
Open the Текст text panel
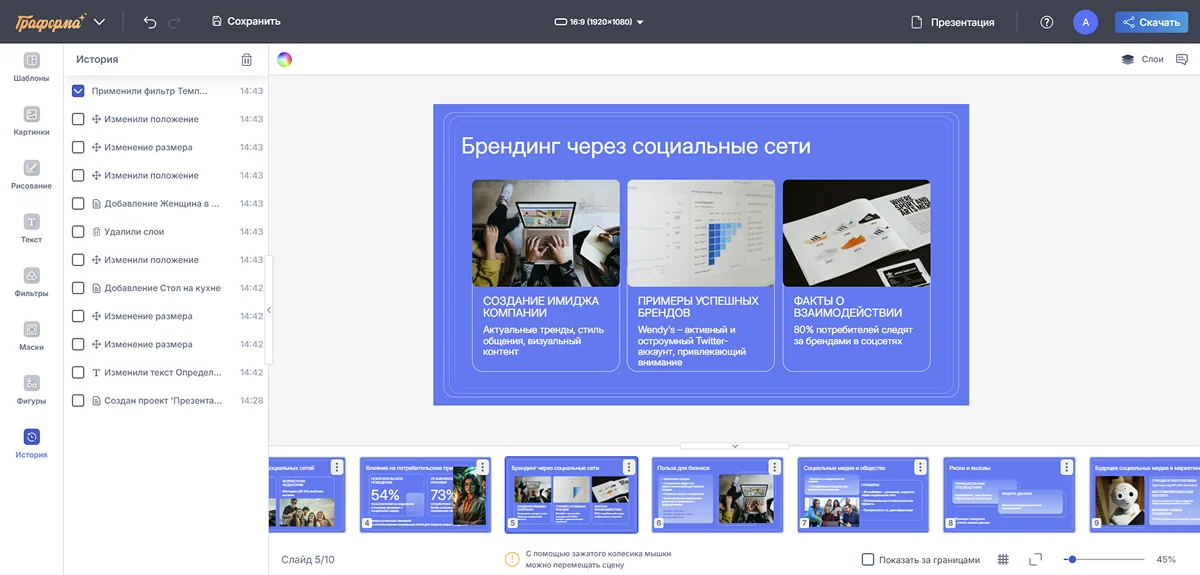(31, 229)
